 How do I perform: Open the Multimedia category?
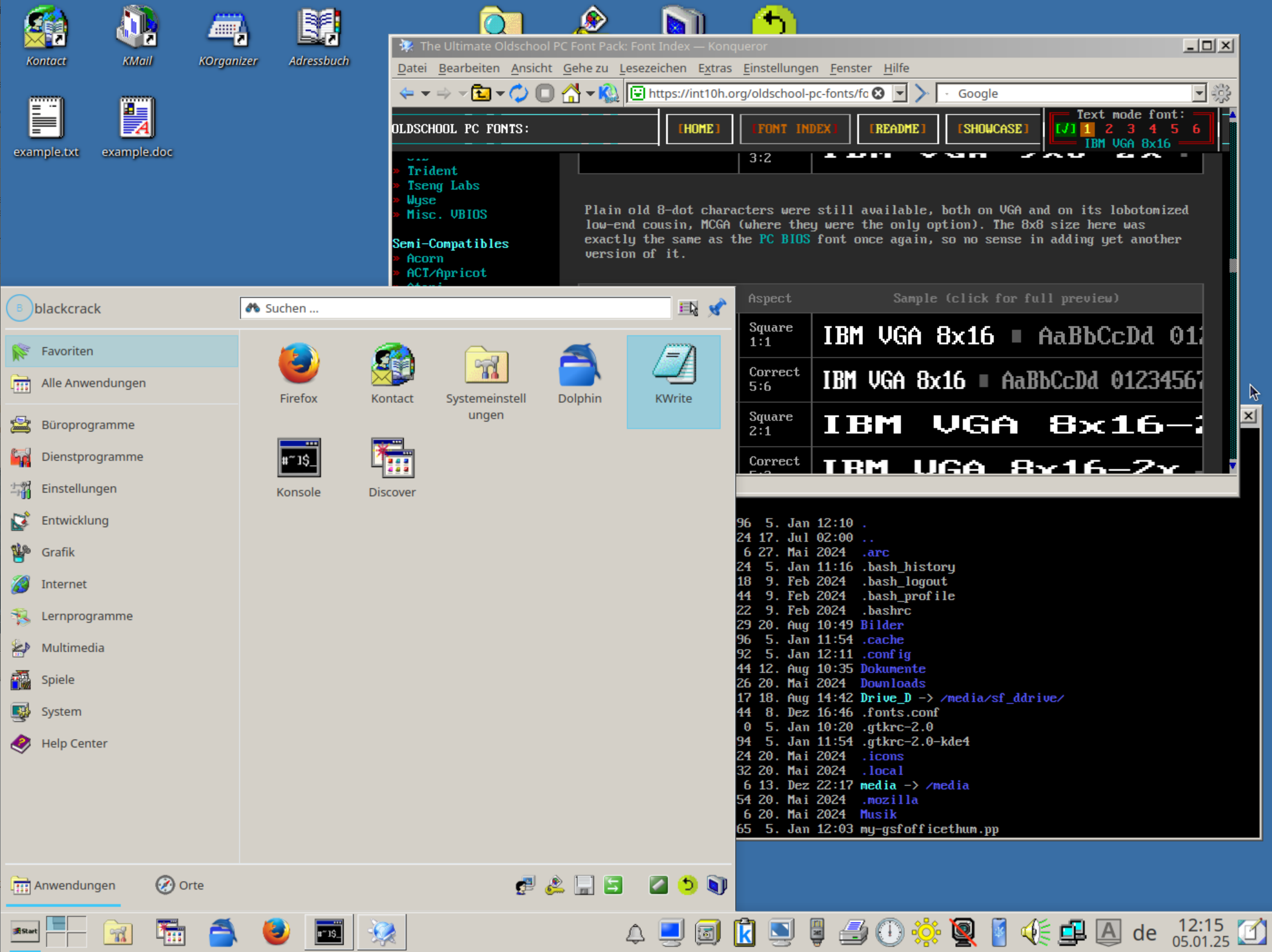[122, 647]
